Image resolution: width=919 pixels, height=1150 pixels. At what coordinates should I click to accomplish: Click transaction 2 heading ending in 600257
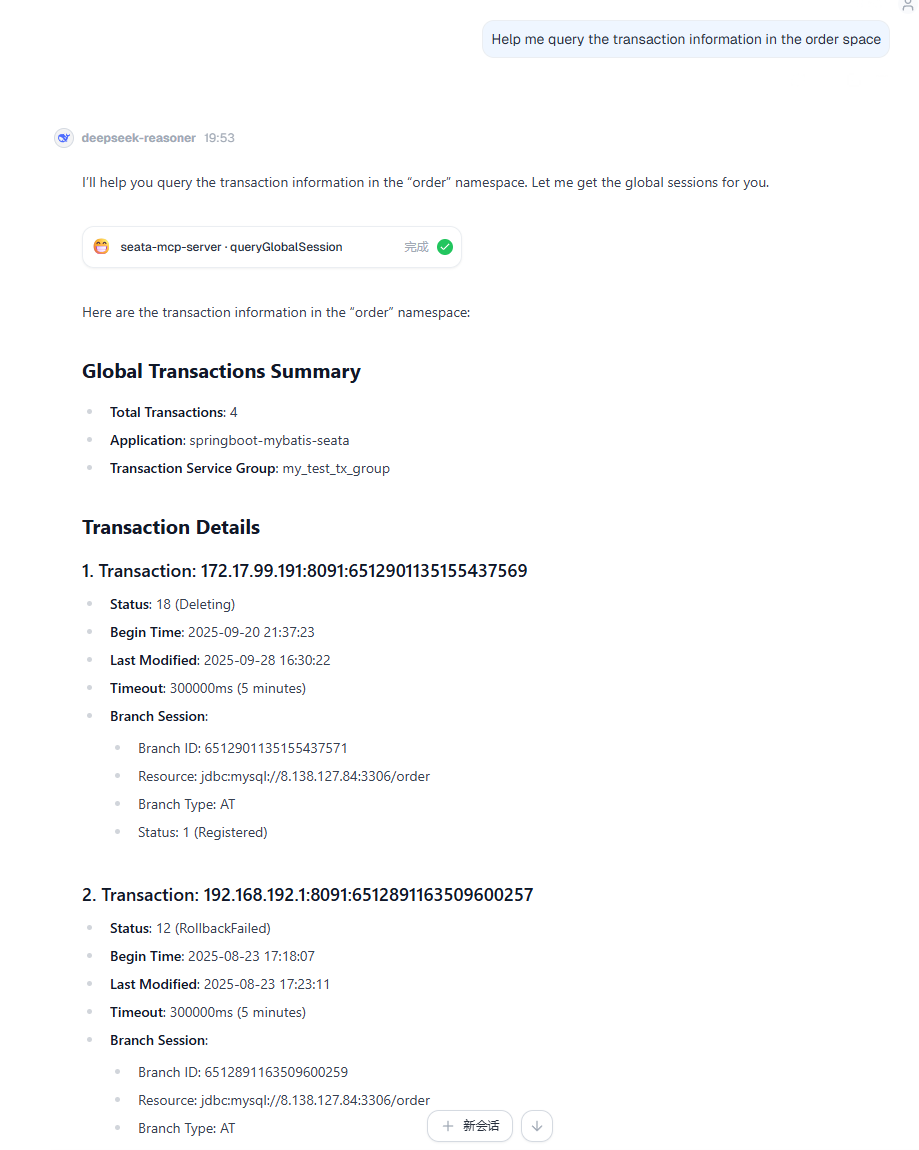coord(307,895)
